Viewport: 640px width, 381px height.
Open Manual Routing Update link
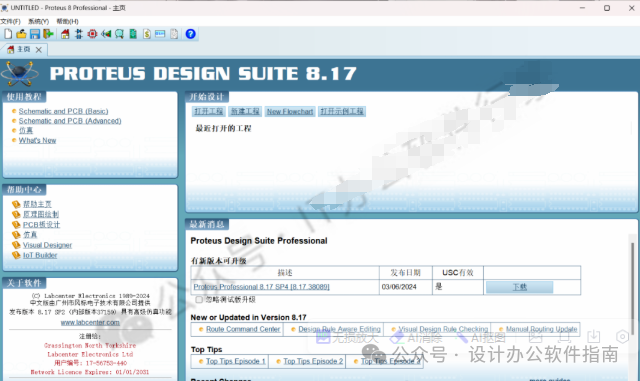[542, 329]
